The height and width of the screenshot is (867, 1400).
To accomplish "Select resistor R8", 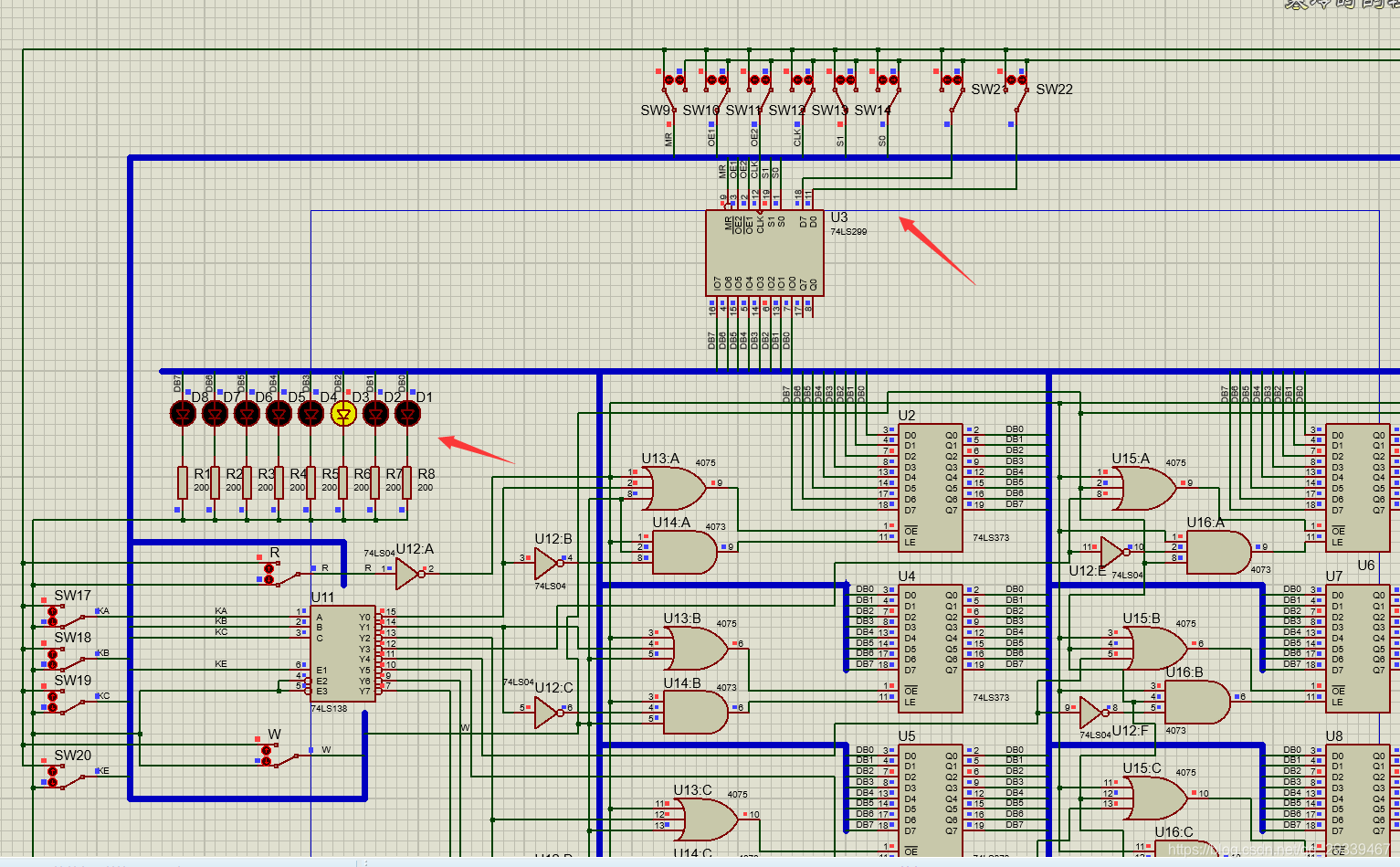I will coord(407,482).
